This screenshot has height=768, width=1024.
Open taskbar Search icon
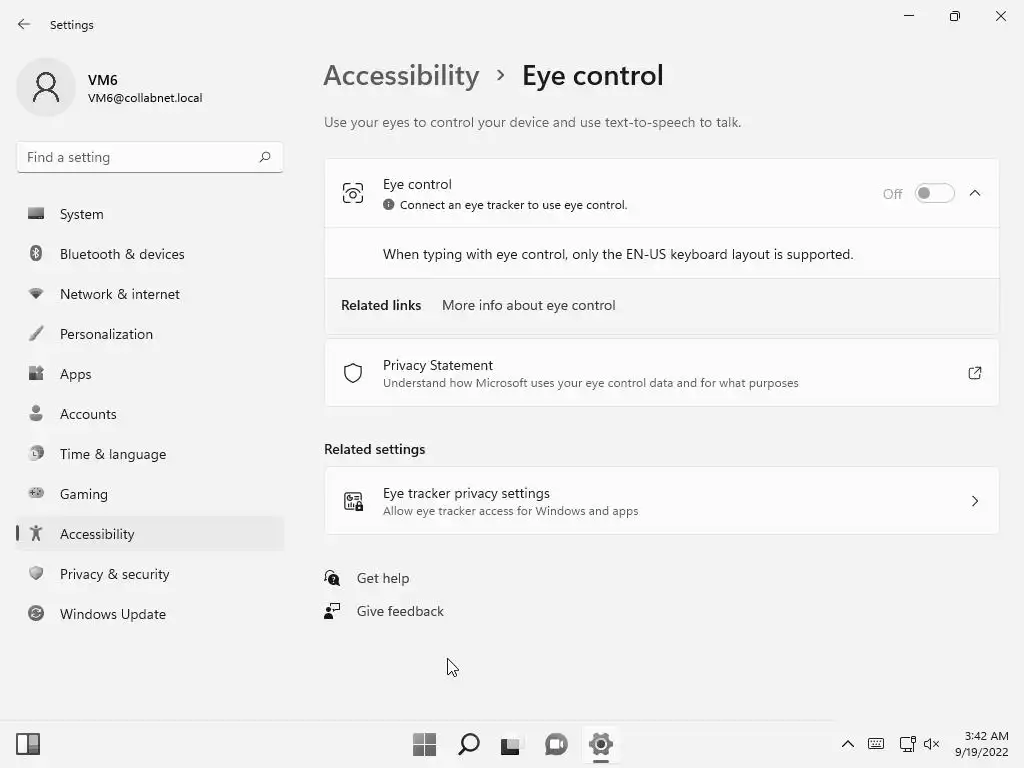click(468, 744)
